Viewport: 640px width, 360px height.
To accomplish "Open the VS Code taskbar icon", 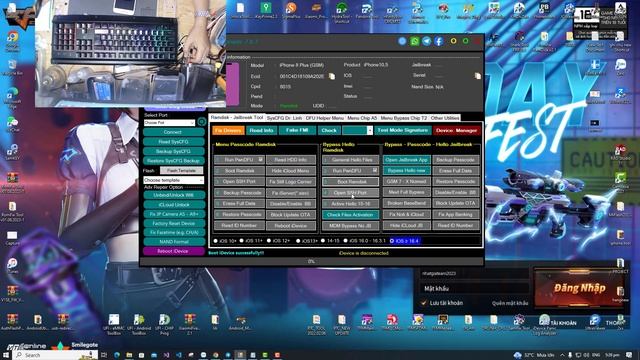I will pos(178,355).
